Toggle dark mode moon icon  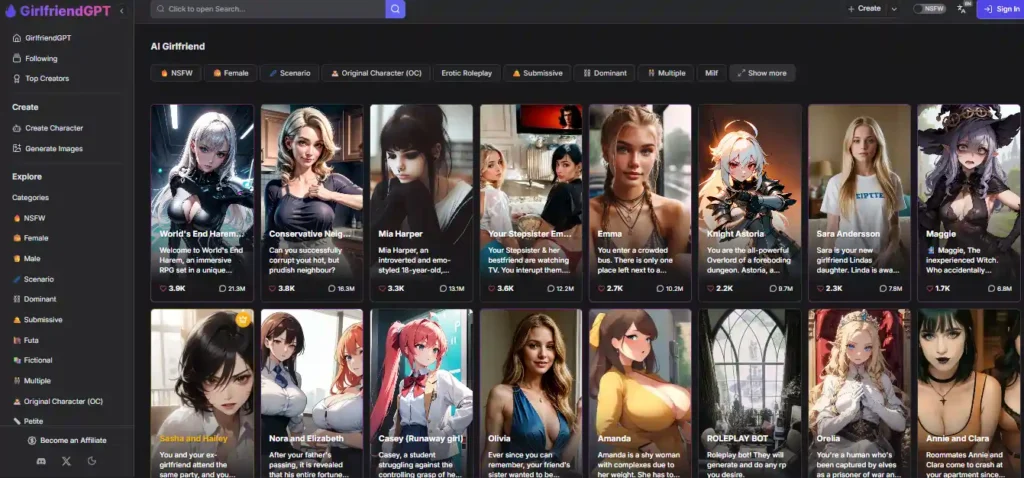[91, 461]
